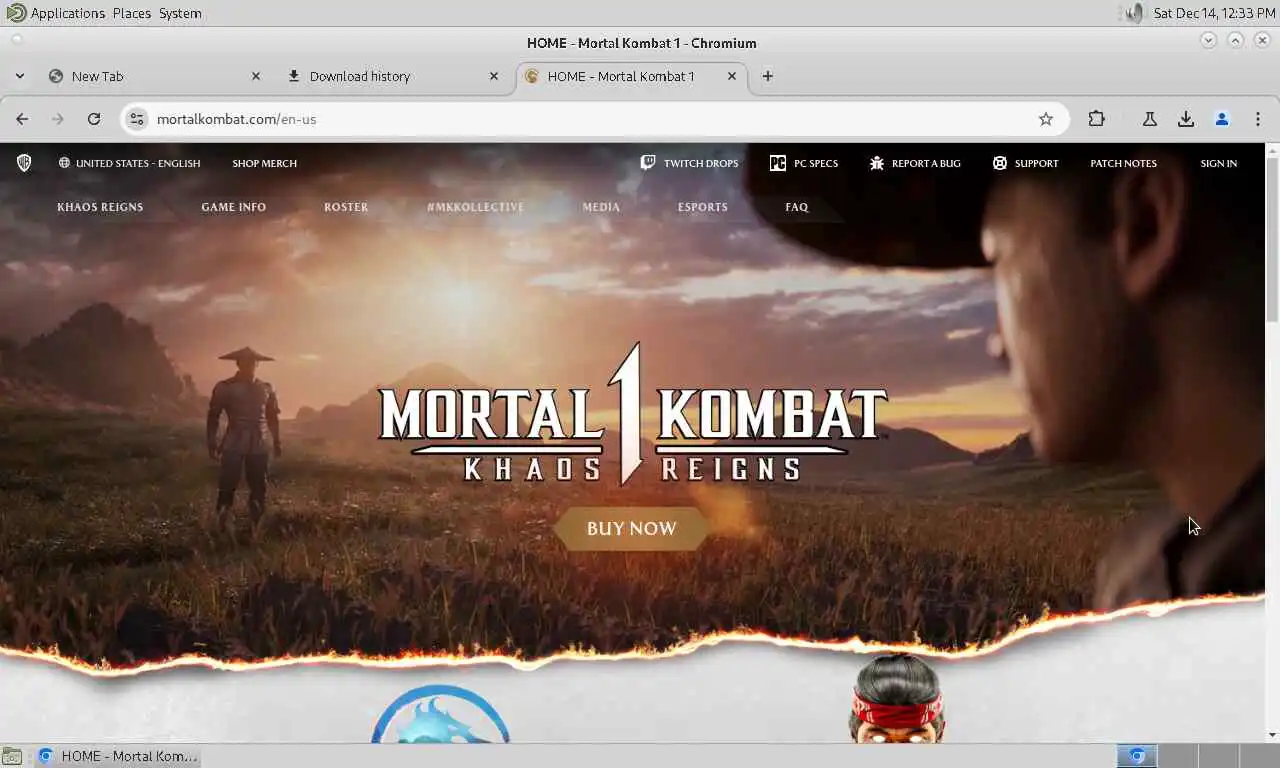Close the New Tab tab
This screenshot has width=1280, height=768.
tap(256, 76)
